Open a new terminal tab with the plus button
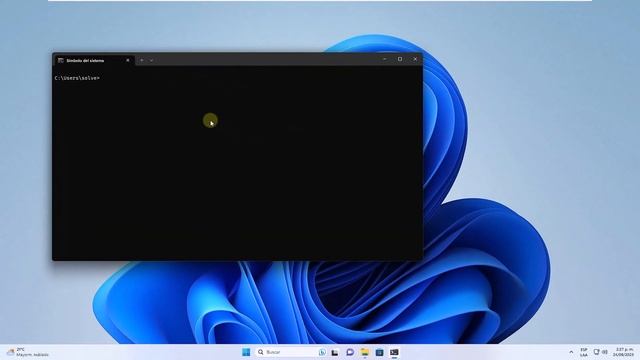Viewport: 640px width, 360px height. pos(142,60)
